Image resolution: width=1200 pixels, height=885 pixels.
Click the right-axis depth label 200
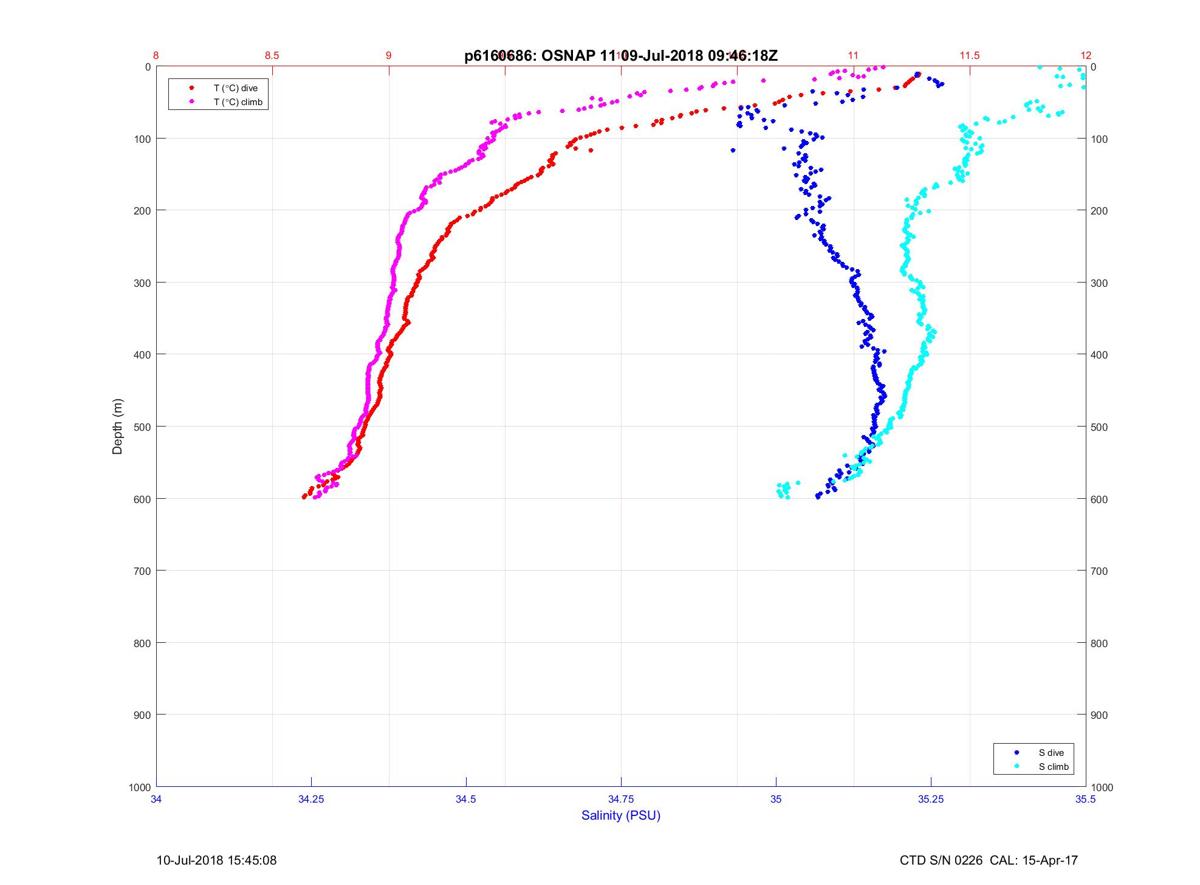coord(1100,211)
